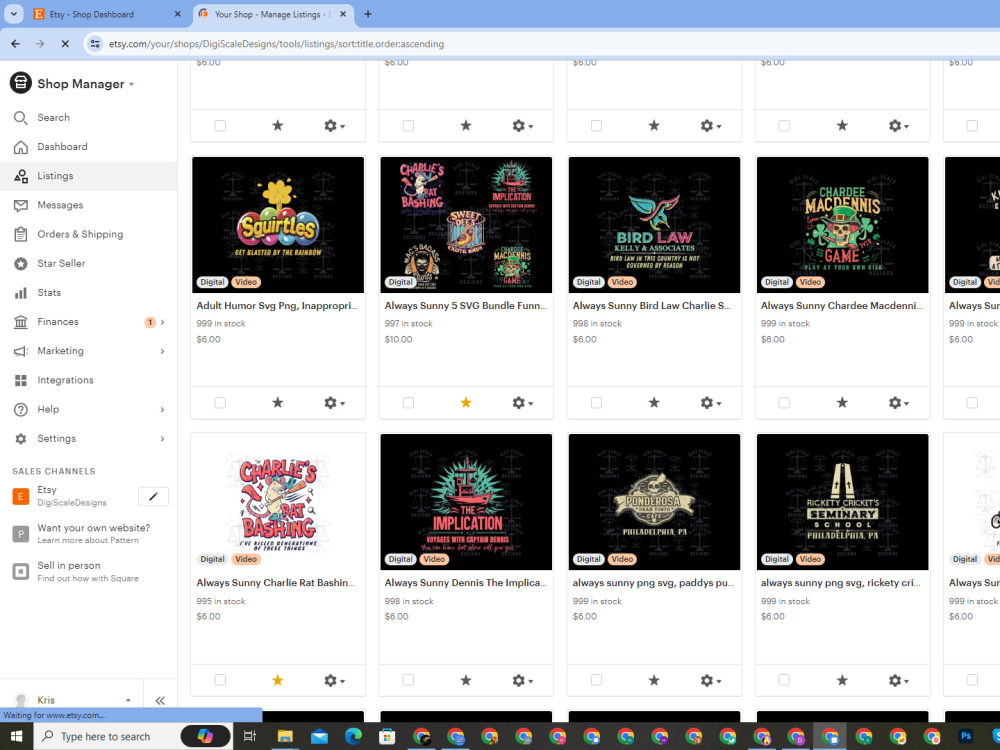Open gear menu for Ponderosa listing
This screenshot has width=1000, height=750.
point(710,680)
